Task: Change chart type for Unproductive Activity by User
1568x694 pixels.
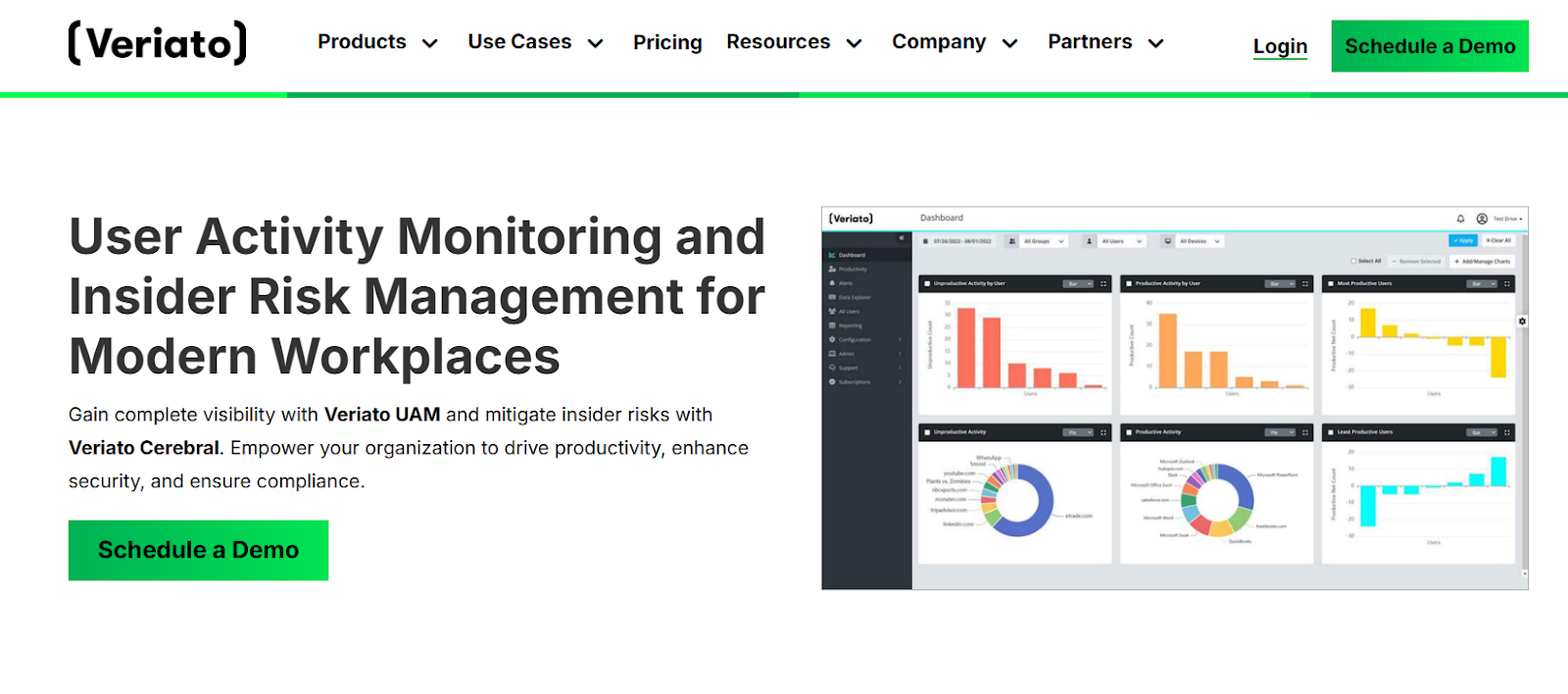Action: pyautogui.click(x=1078, y=283)
